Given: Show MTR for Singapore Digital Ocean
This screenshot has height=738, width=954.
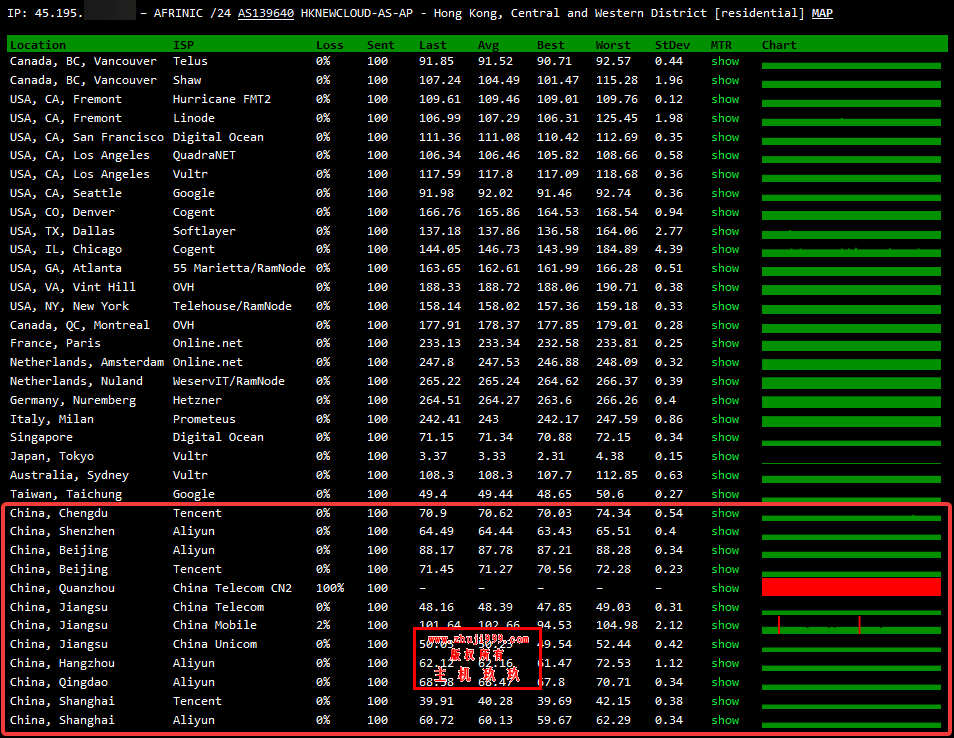Looking at the screenshot, I should pos(725,437).
